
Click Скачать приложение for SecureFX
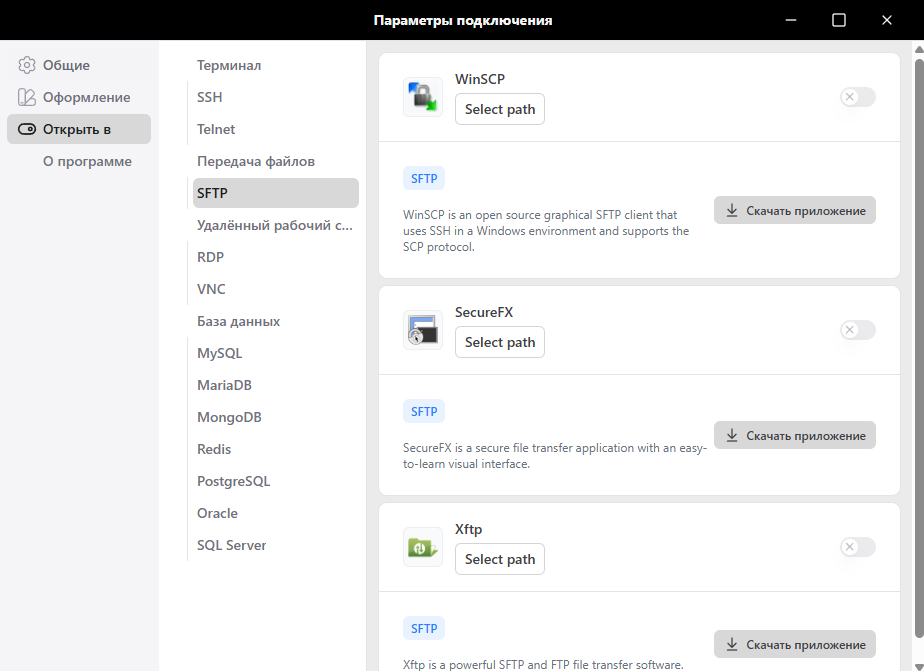(x=794, y=435)
